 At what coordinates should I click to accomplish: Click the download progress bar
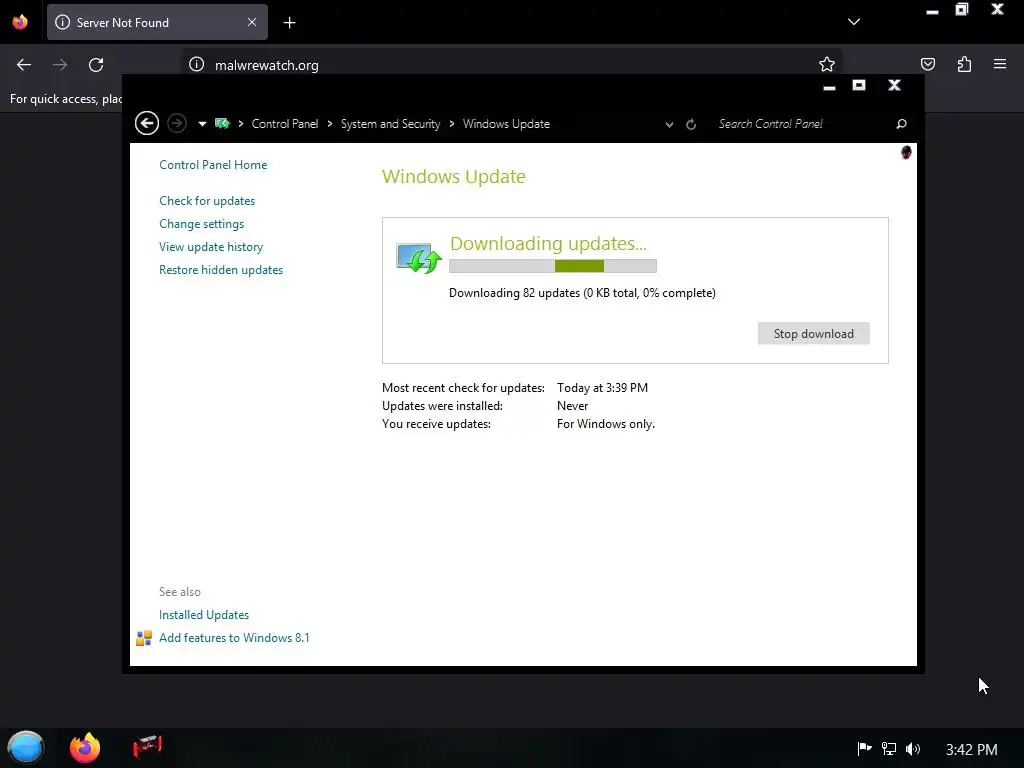[x=552, y=266]
